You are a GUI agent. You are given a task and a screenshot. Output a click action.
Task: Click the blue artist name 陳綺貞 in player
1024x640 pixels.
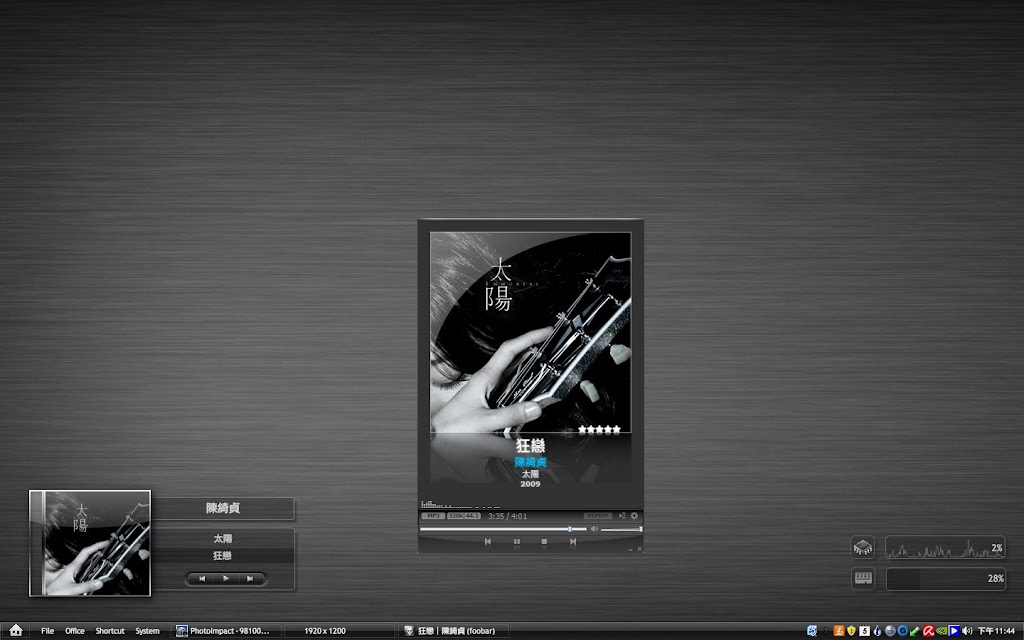[x=530, y=462]
